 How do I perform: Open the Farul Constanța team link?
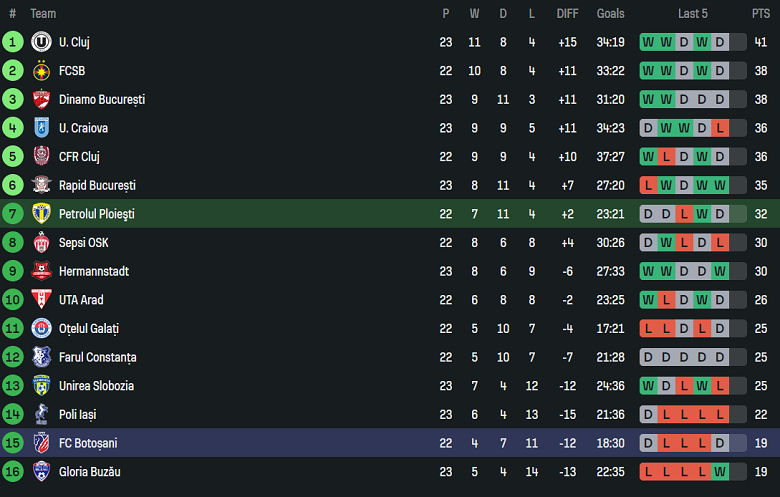(98, 357)
